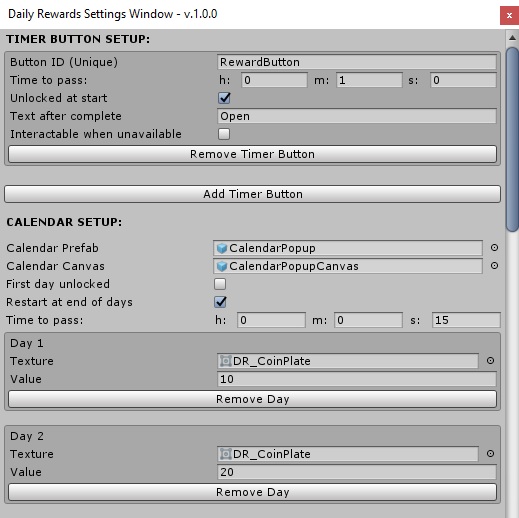
Task: Click the scrollbar up arrow
Action: click(512, 38)
